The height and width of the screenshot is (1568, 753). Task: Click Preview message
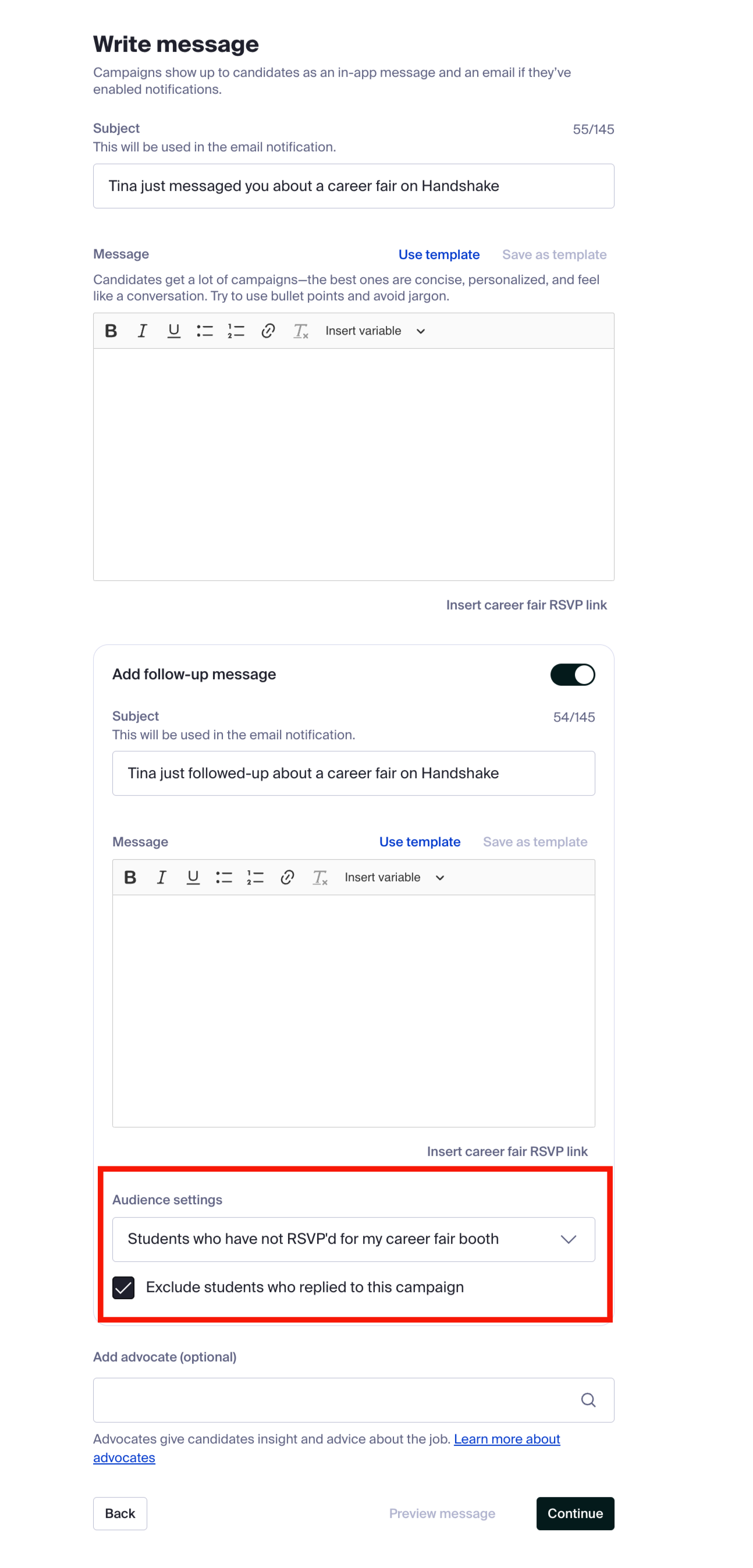point(442,1513)
